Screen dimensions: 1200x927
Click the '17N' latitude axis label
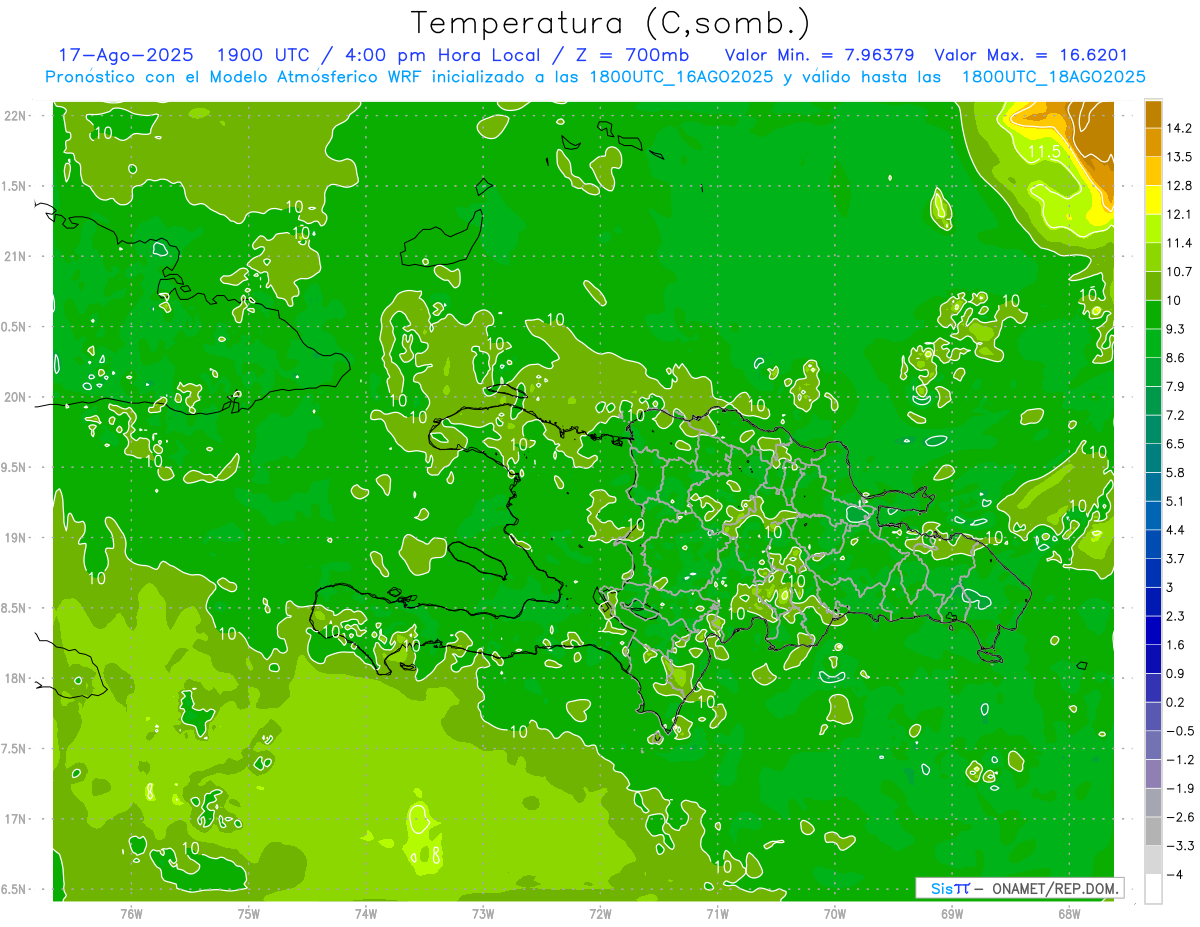click(x=17, y=819)
